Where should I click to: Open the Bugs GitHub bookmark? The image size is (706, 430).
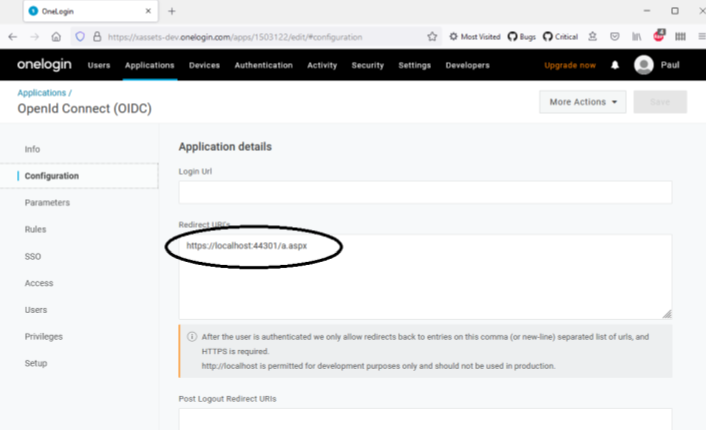[522, 37]
